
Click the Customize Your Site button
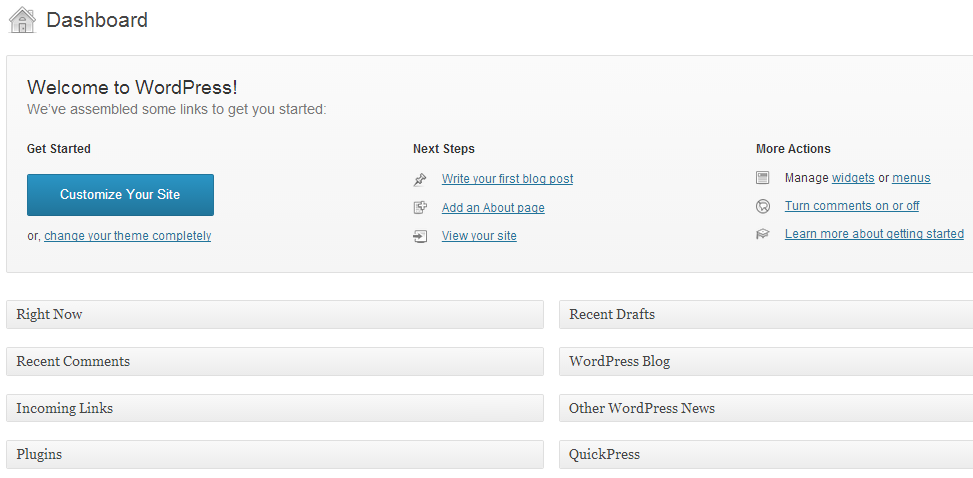point(120,195)
